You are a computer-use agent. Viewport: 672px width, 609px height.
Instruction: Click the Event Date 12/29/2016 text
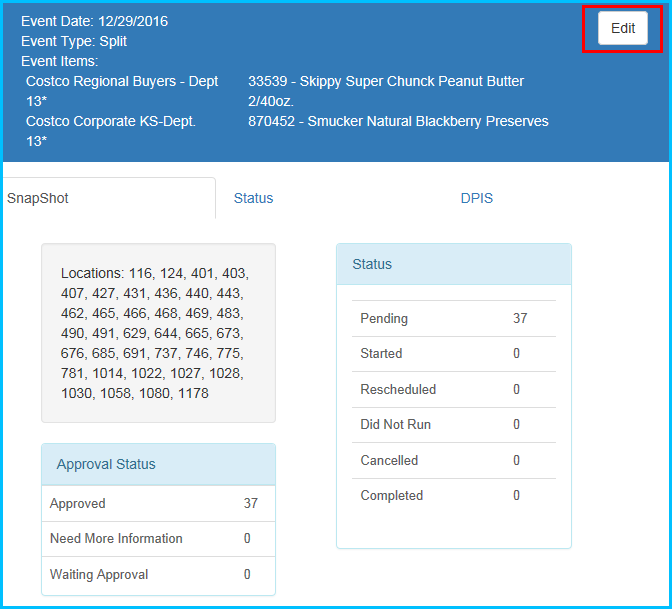coord(94,21)
